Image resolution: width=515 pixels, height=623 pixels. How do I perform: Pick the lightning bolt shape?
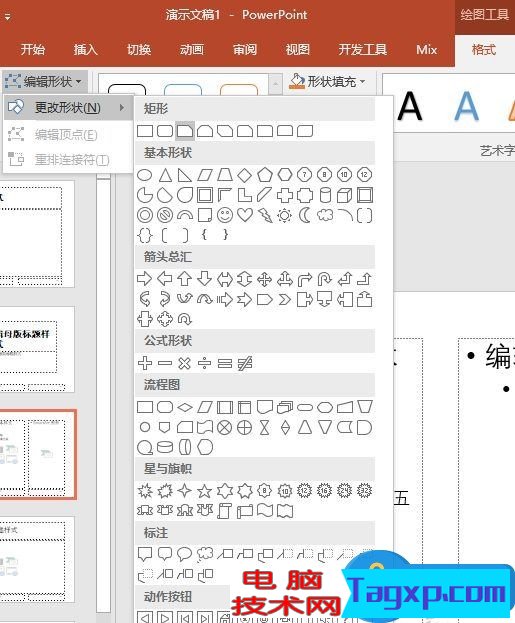[x=265, y=215]
